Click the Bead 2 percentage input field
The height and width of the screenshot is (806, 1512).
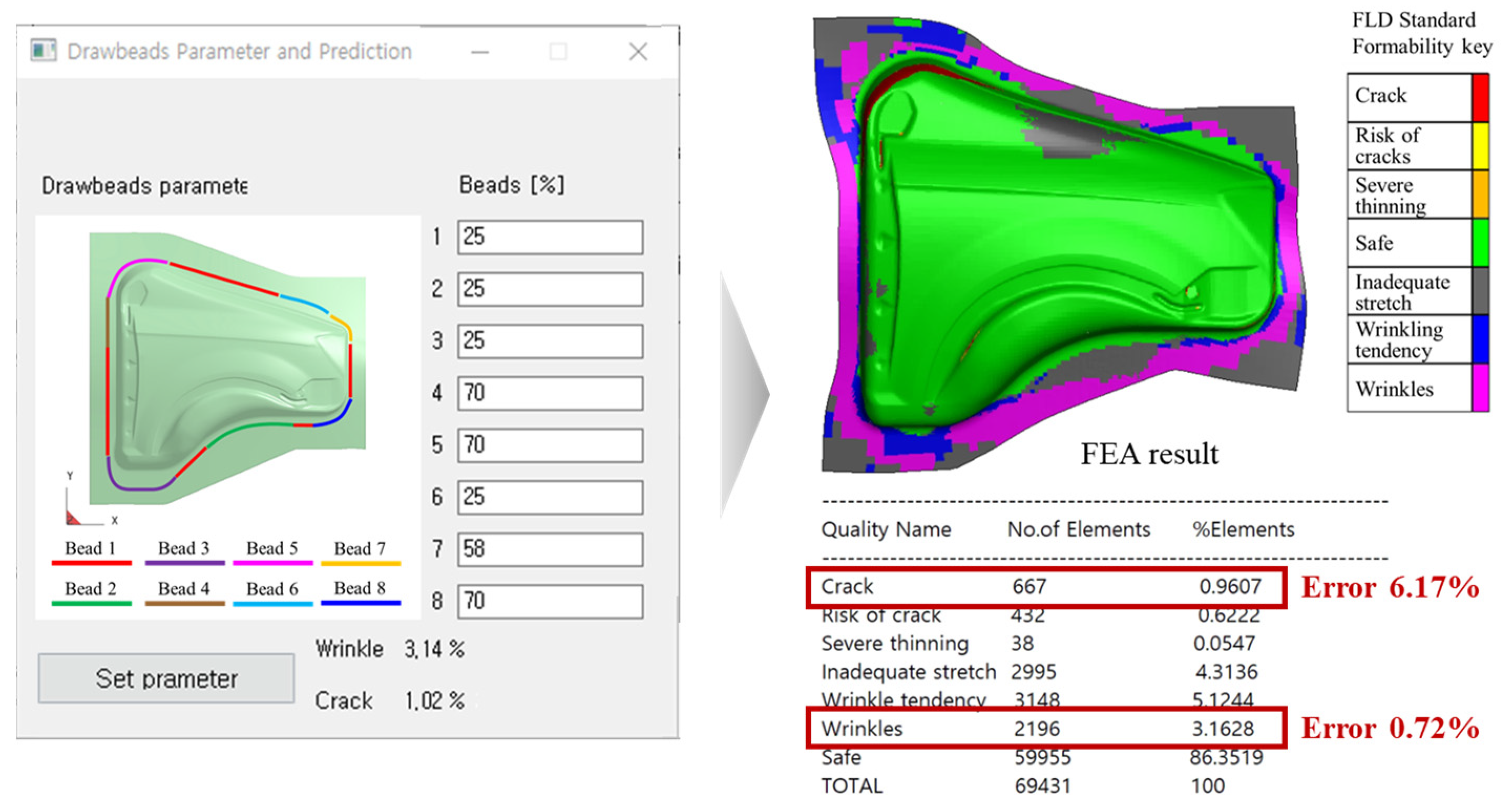(x=550, y=289)
